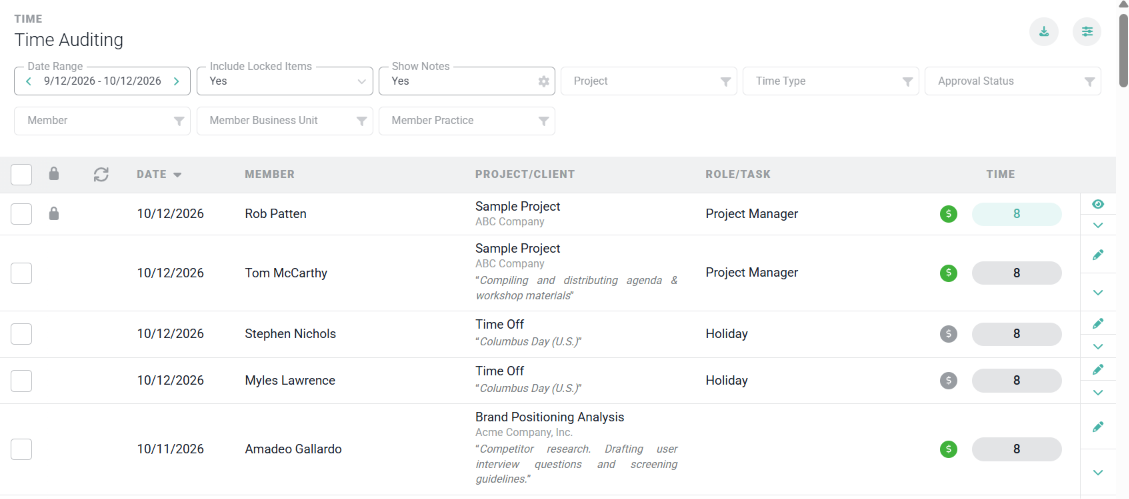Expand Amadeo Gallardo row chevron
1129x499 pixels.
(x=1097, y=472)
